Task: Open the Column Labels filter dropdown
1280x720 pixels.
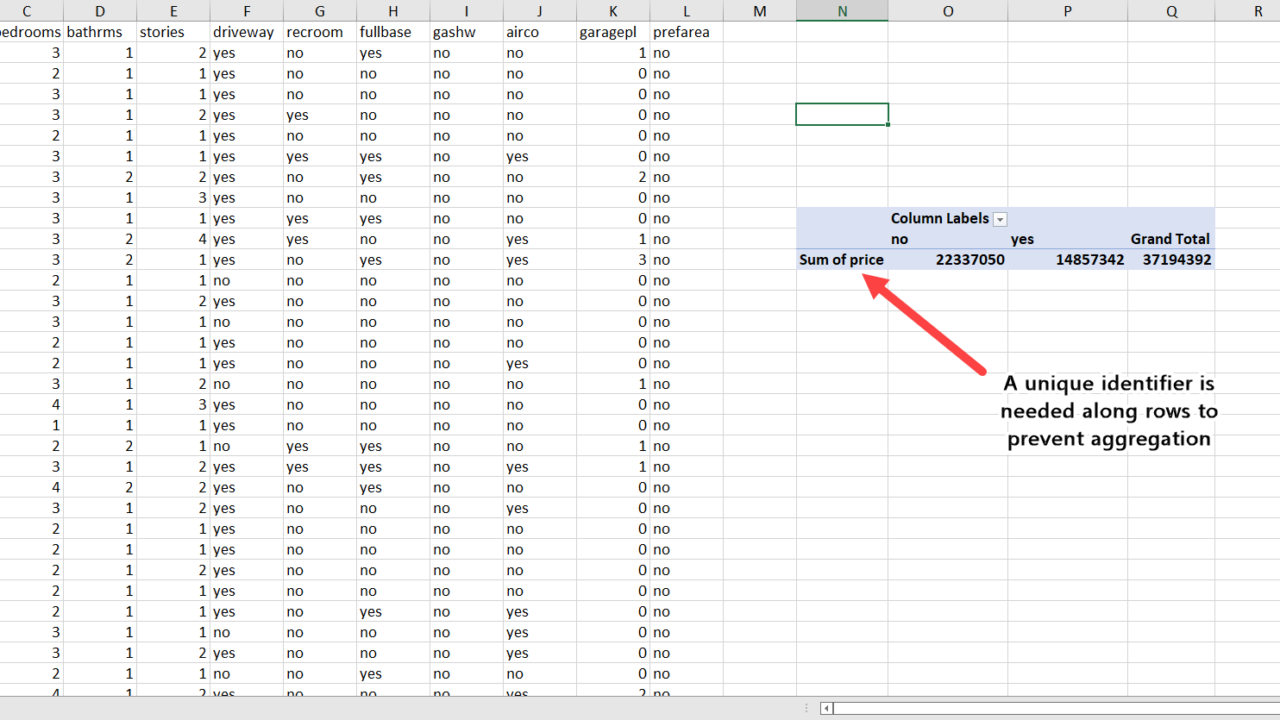Action: coord(1000,219)
